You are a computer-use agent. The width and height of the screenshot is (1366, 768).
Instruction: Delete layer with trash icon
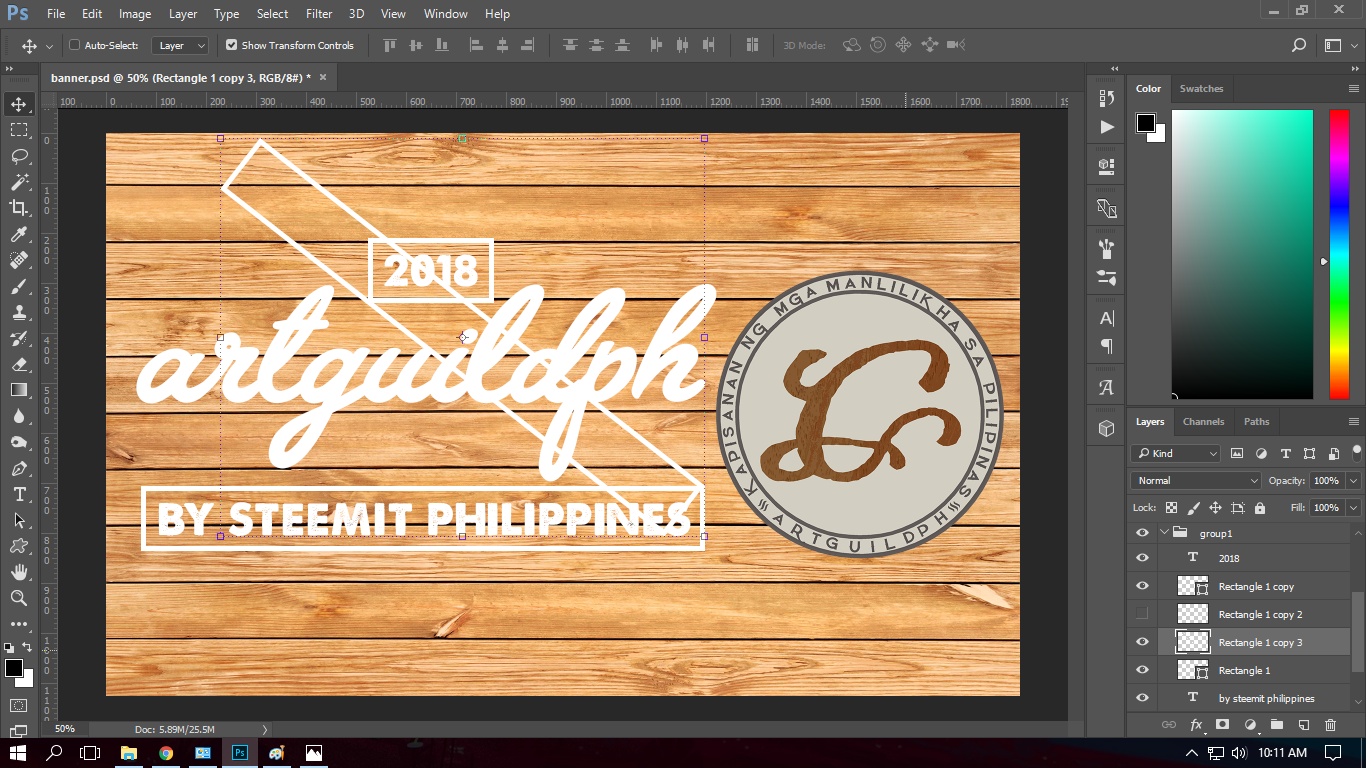[1330, 725]
